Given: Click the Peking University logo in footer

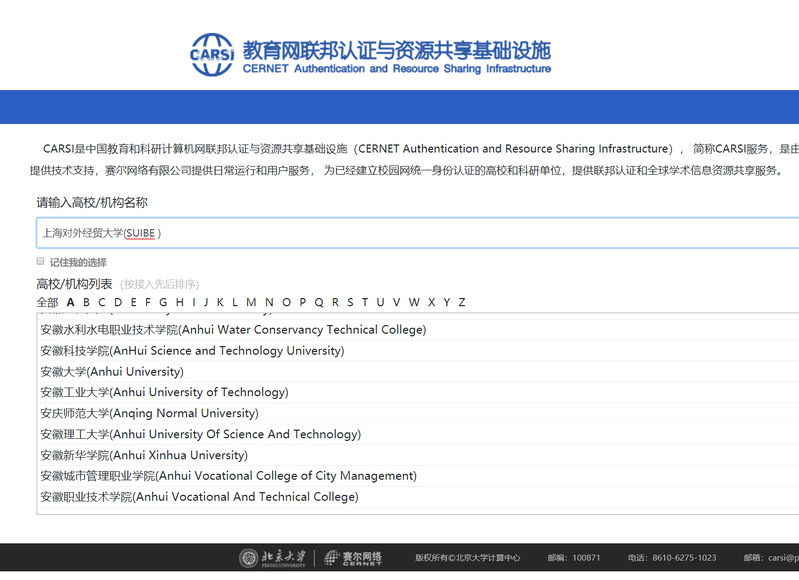Looking at the screenshot, I should 273,558.
